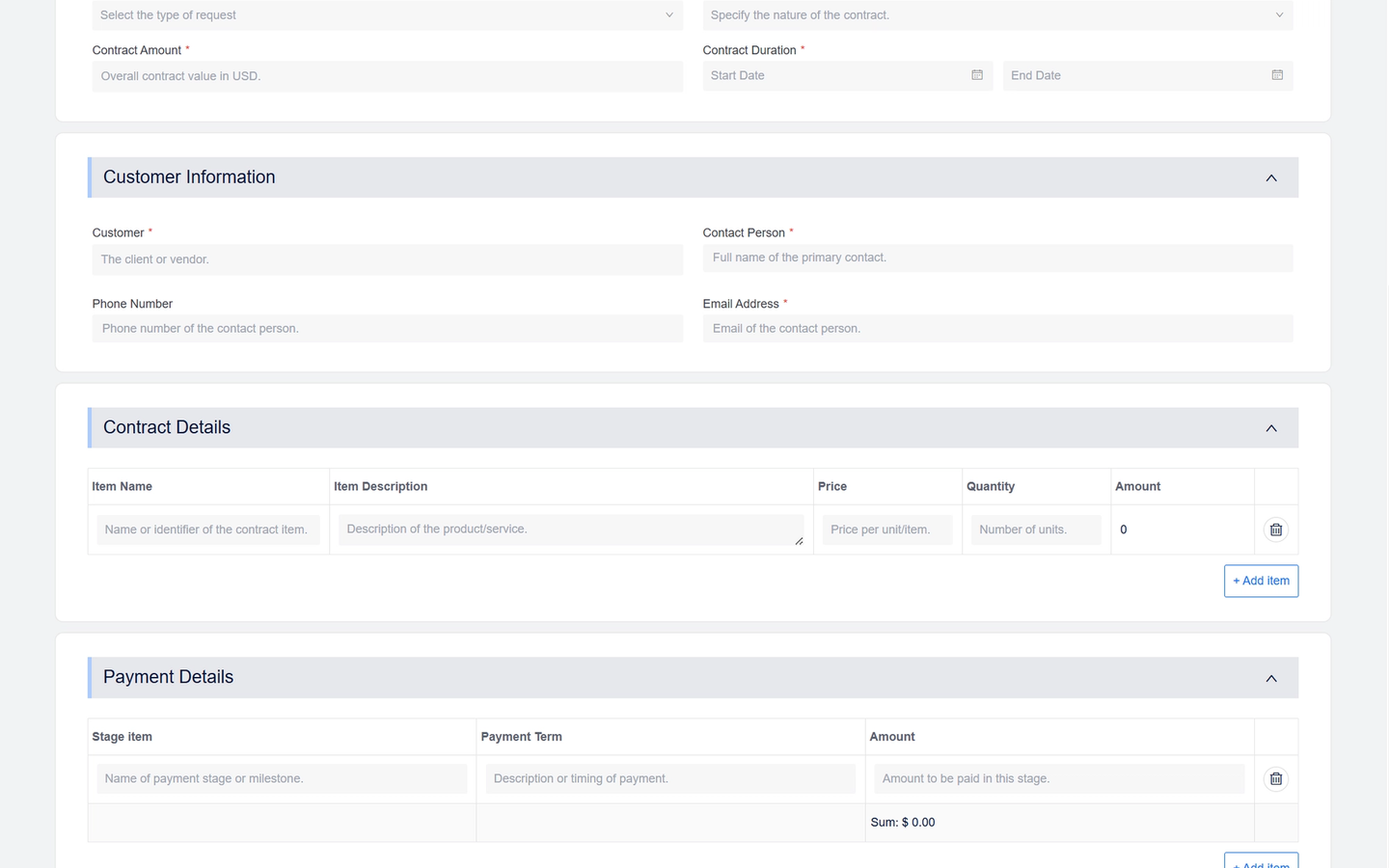
Task: Click the Contract Details heading
Action: tap(167, 427)
